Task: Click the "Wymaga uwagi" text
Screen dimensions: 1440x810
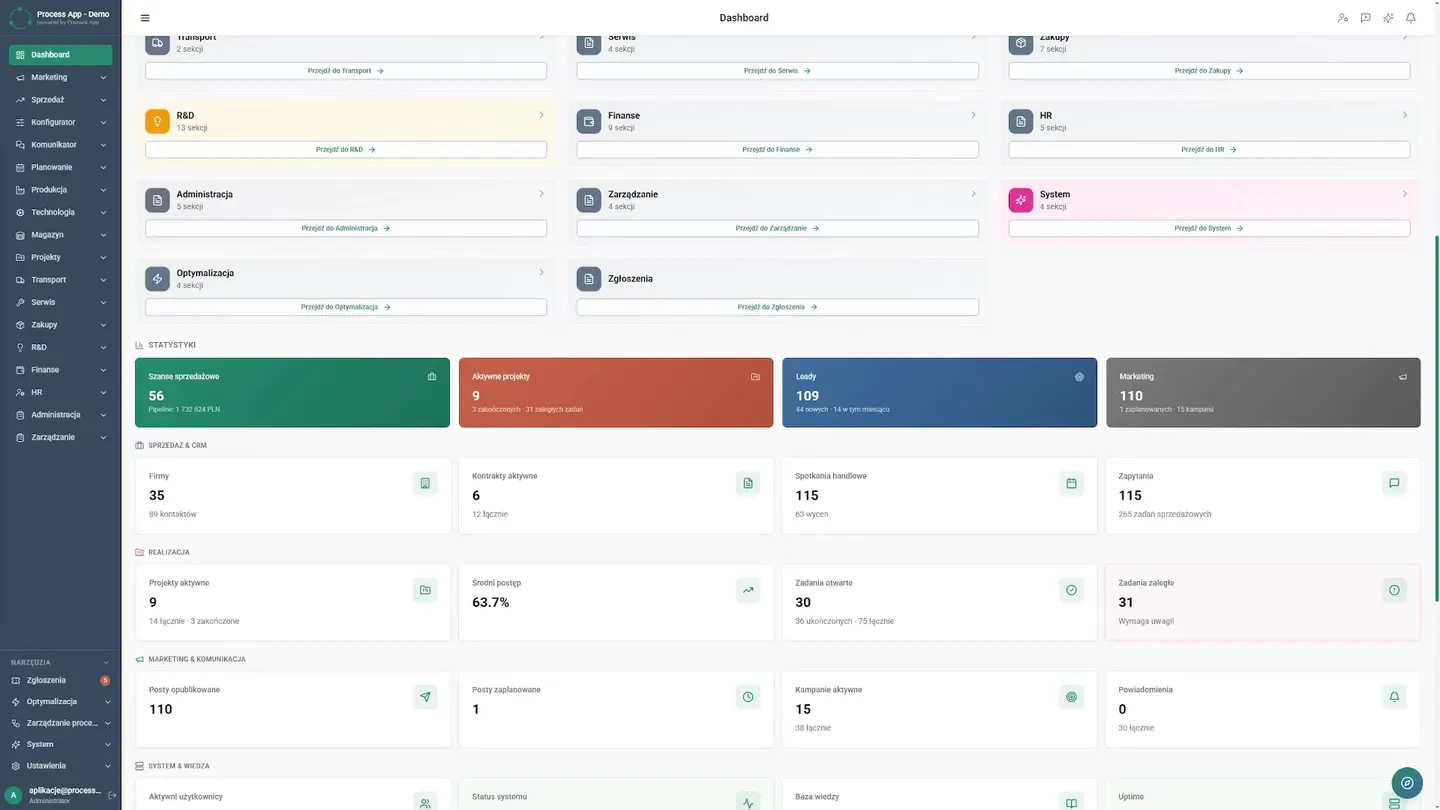Action: (1146, 621)
